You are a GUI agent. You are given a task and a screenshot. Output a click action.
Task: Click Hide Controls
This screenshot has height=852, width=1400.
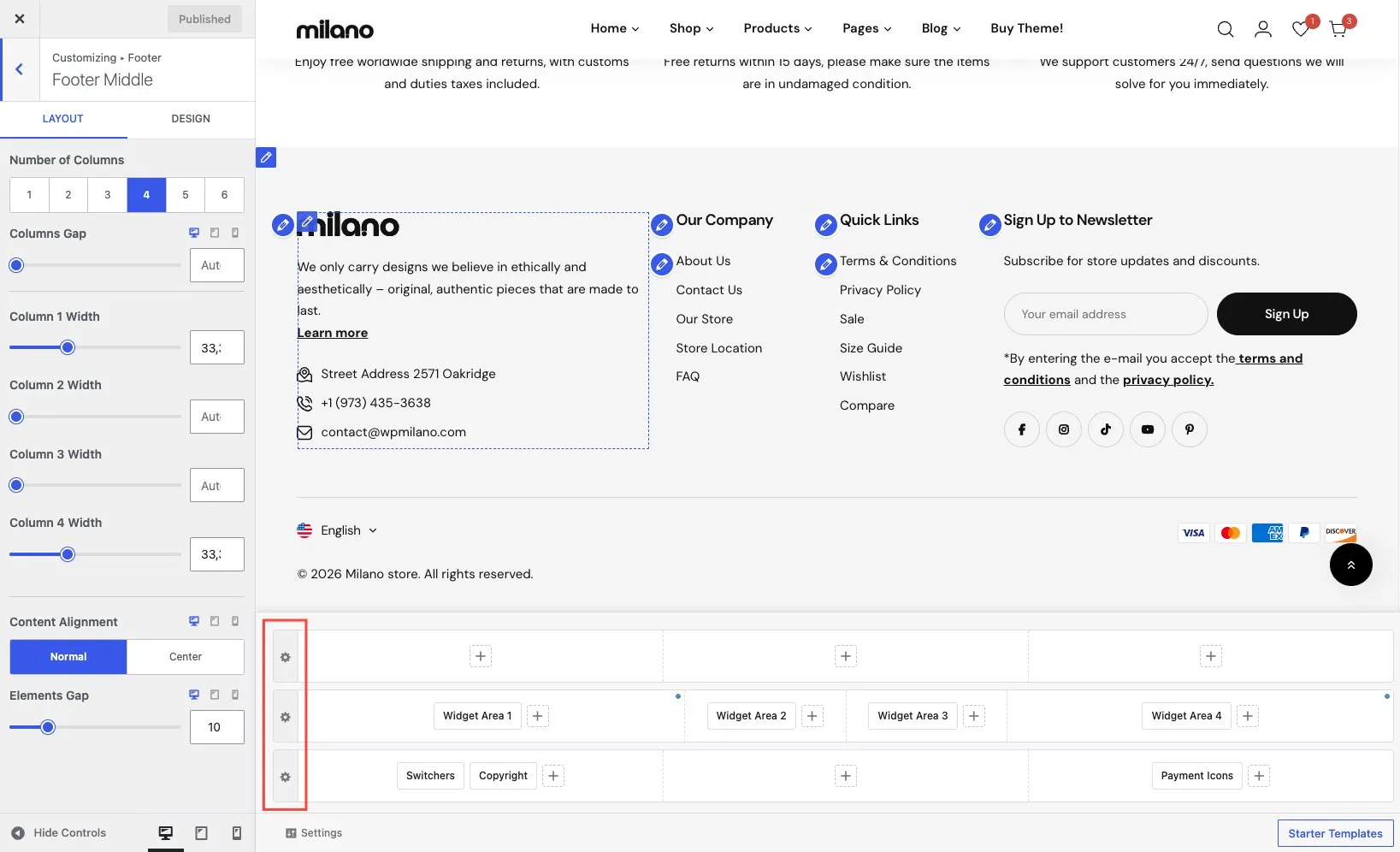click(x=58, y=833)
